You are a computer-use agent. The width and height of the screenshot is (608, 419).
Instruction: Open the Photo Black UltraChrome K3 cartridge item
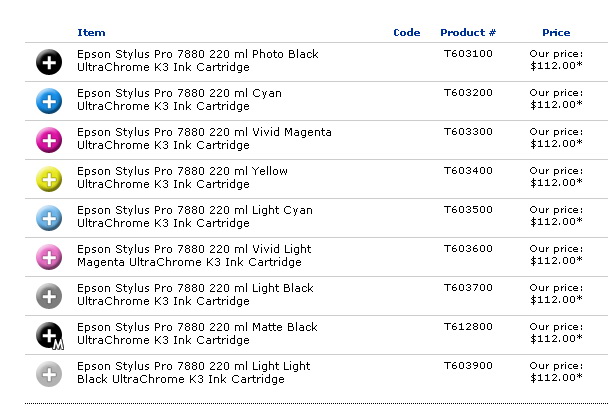[x=198, y=60]
